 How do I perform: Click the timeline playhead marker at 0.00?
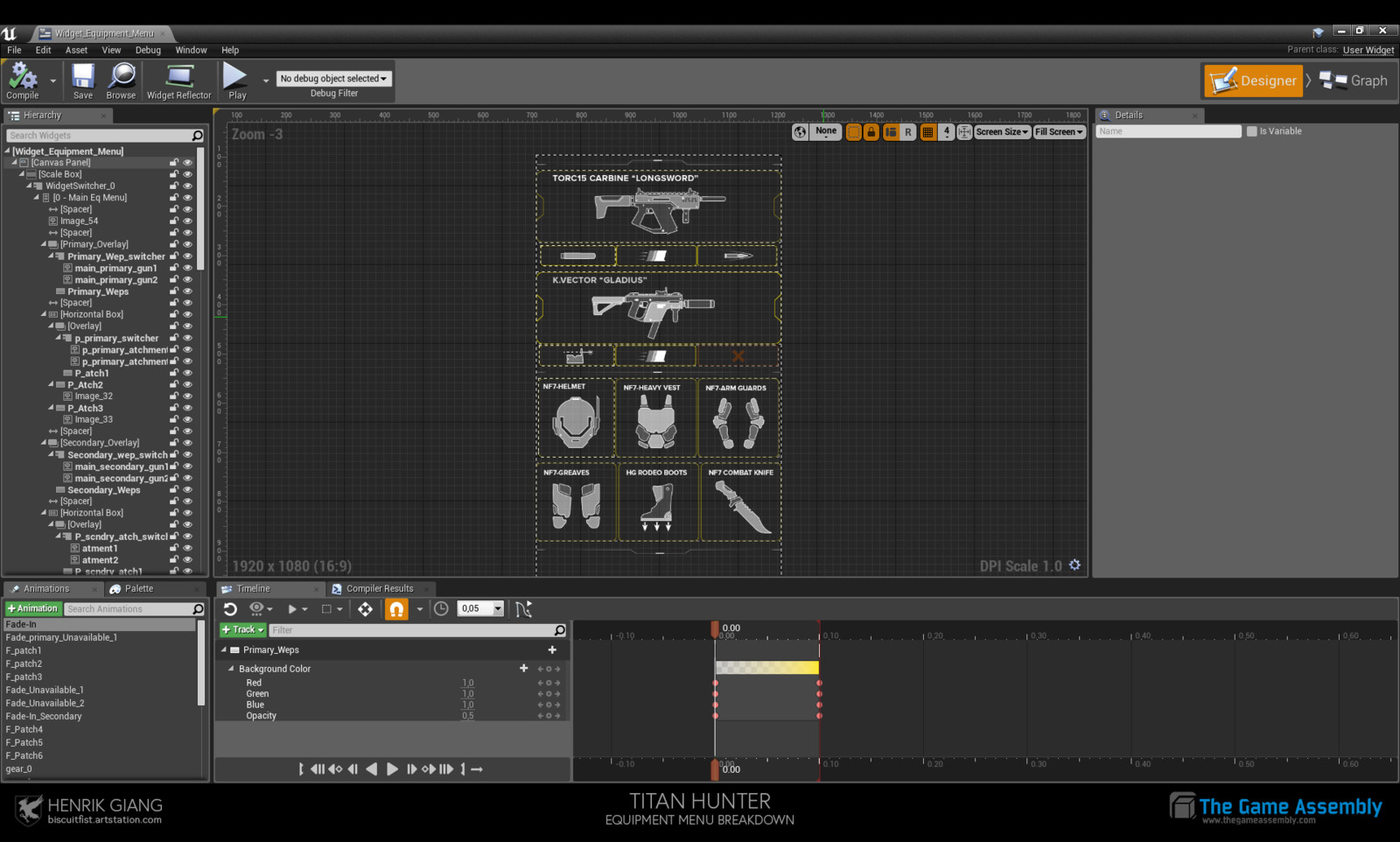click(x=715, y=628)
